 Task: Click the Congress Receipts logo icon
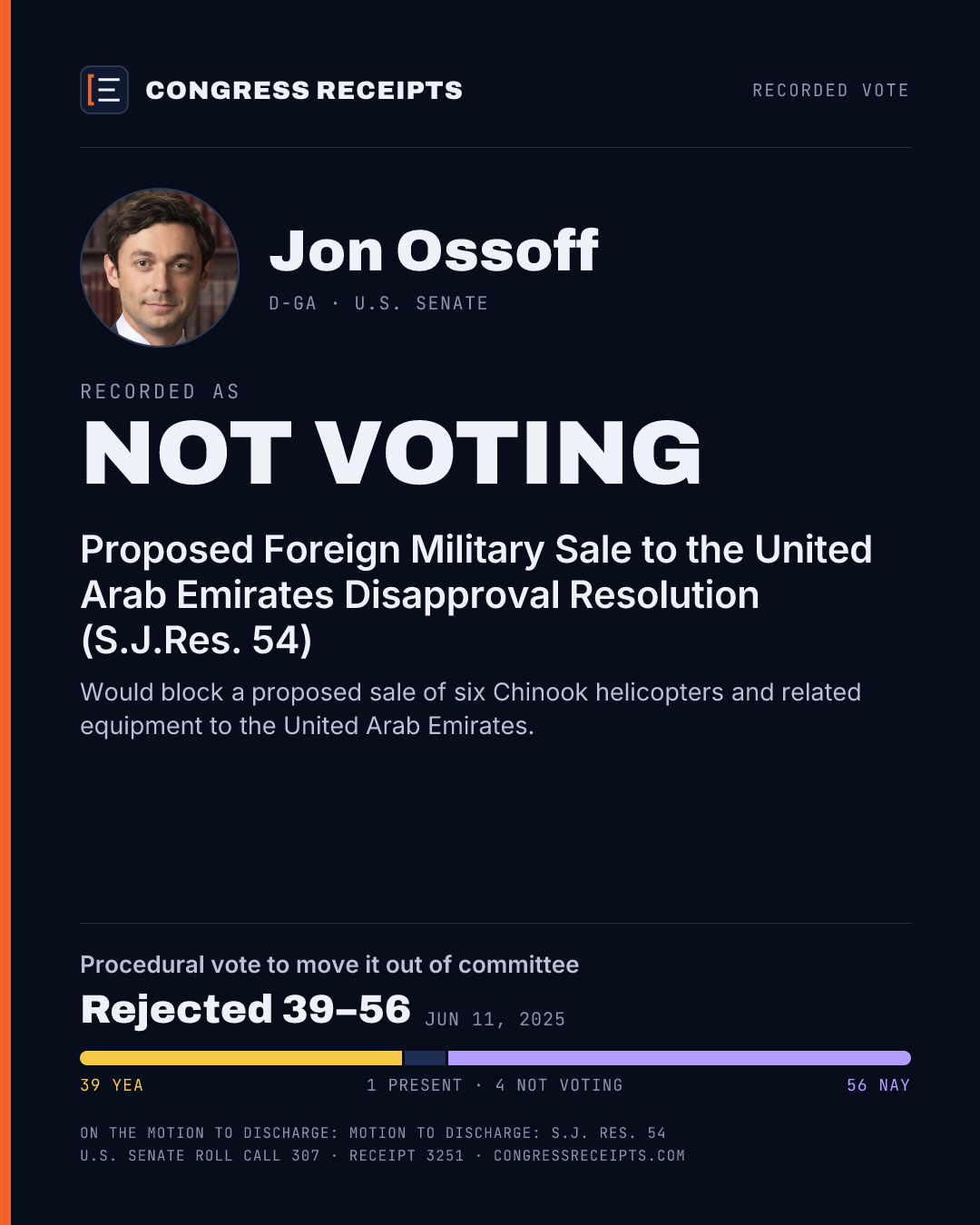(x=104, y=90)
